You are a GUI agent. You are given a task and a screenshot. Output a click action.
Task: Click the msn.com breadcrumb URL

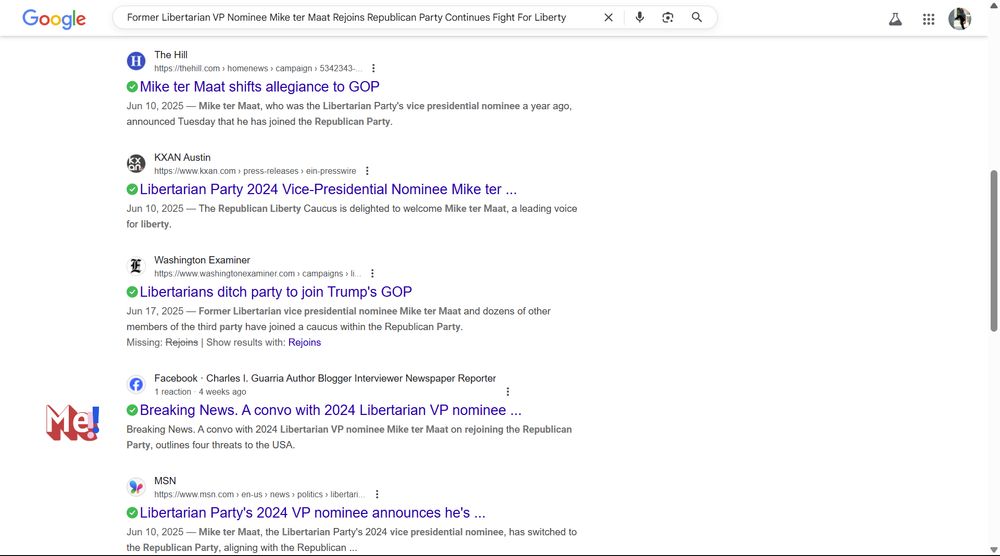(260, 494)
